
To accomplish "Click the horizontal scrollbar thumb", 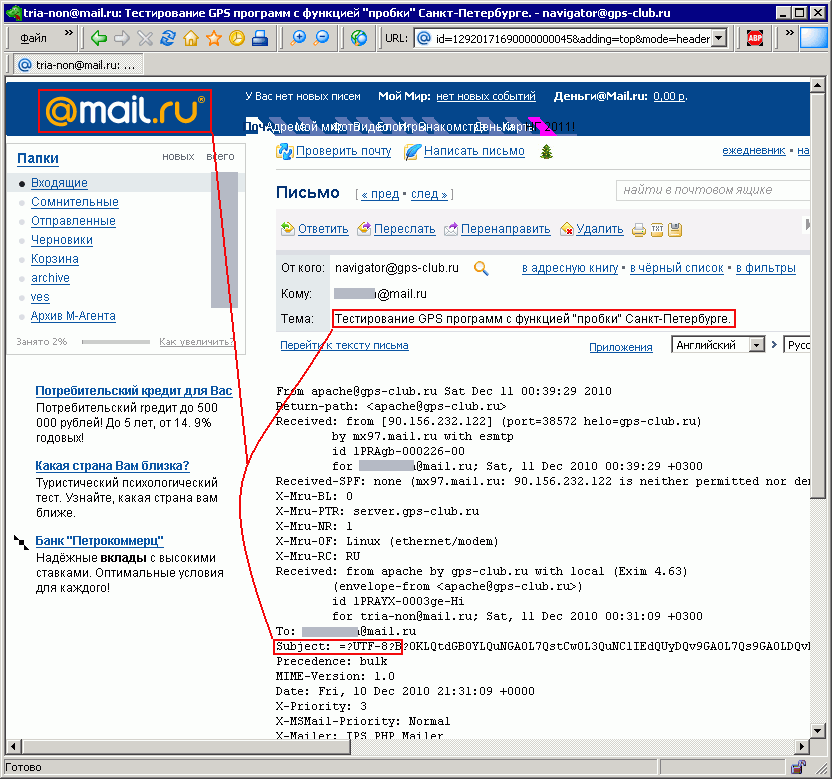I will pyautogui.click(x=187, y=747).
